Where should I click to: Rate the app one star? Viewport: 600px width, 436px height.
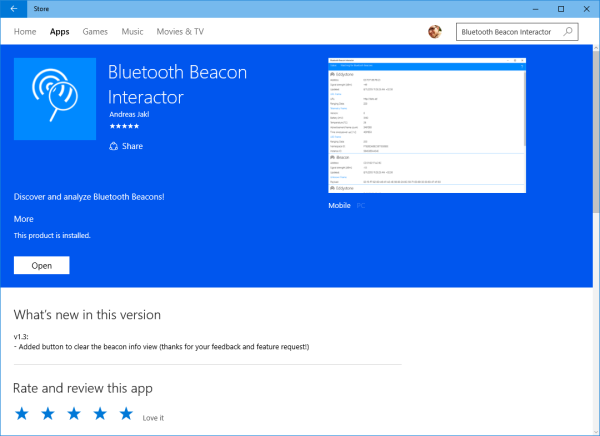22,413
